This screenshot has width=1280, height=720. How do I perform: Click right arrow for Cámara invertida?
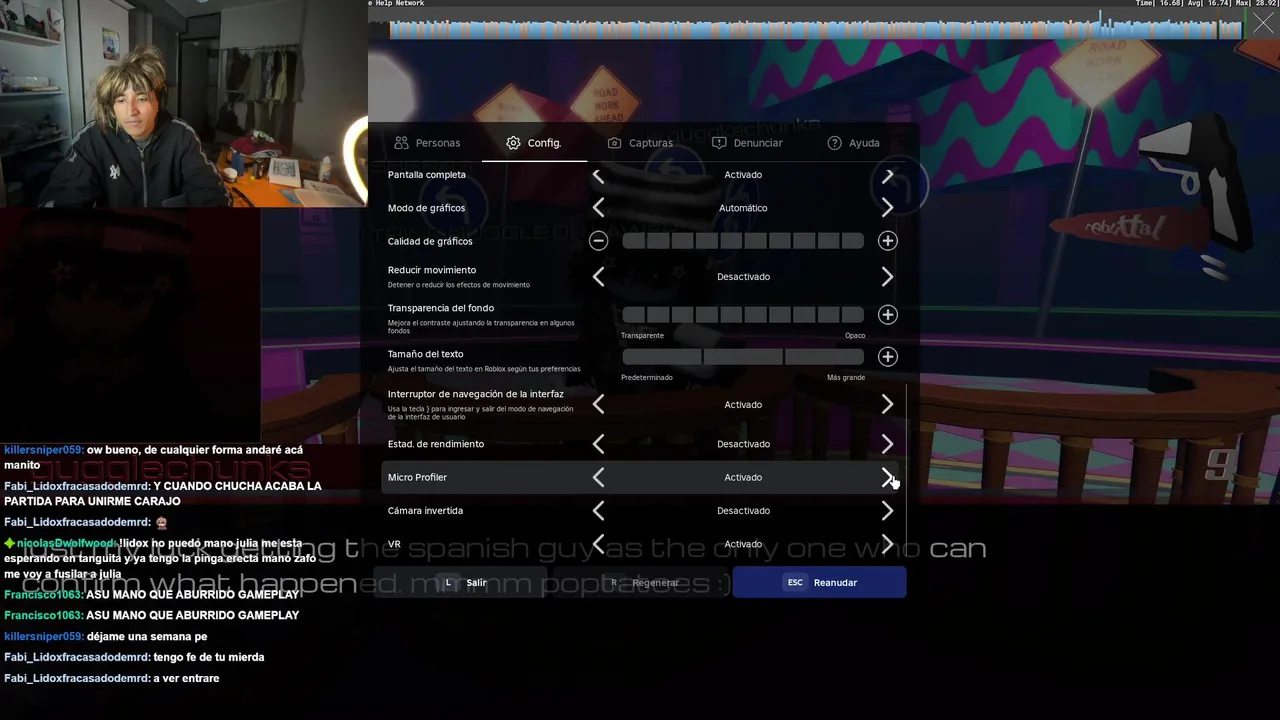coord(887,511)
